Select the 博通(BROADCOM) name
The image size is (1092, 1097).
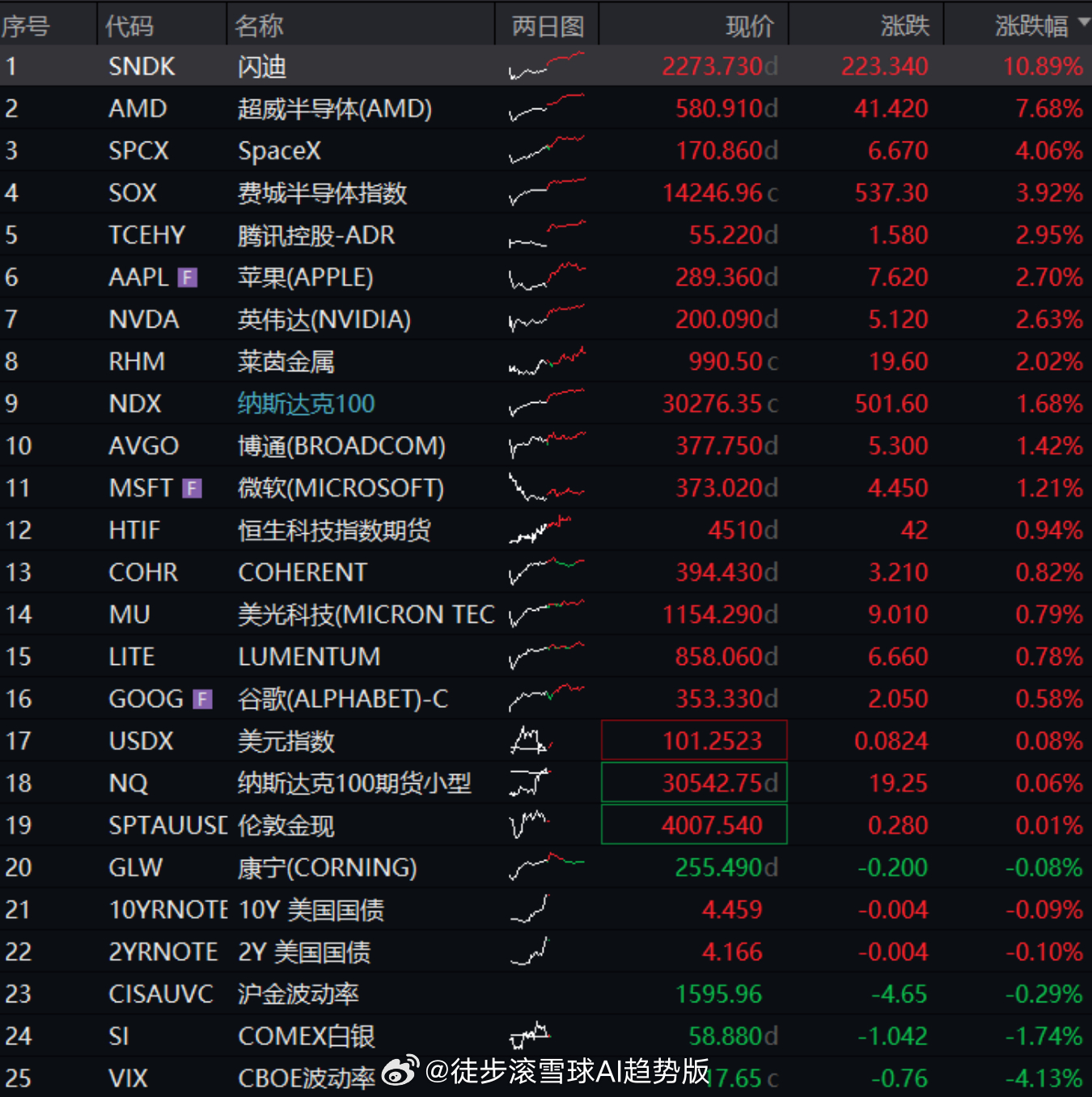[x=341, y=446]
